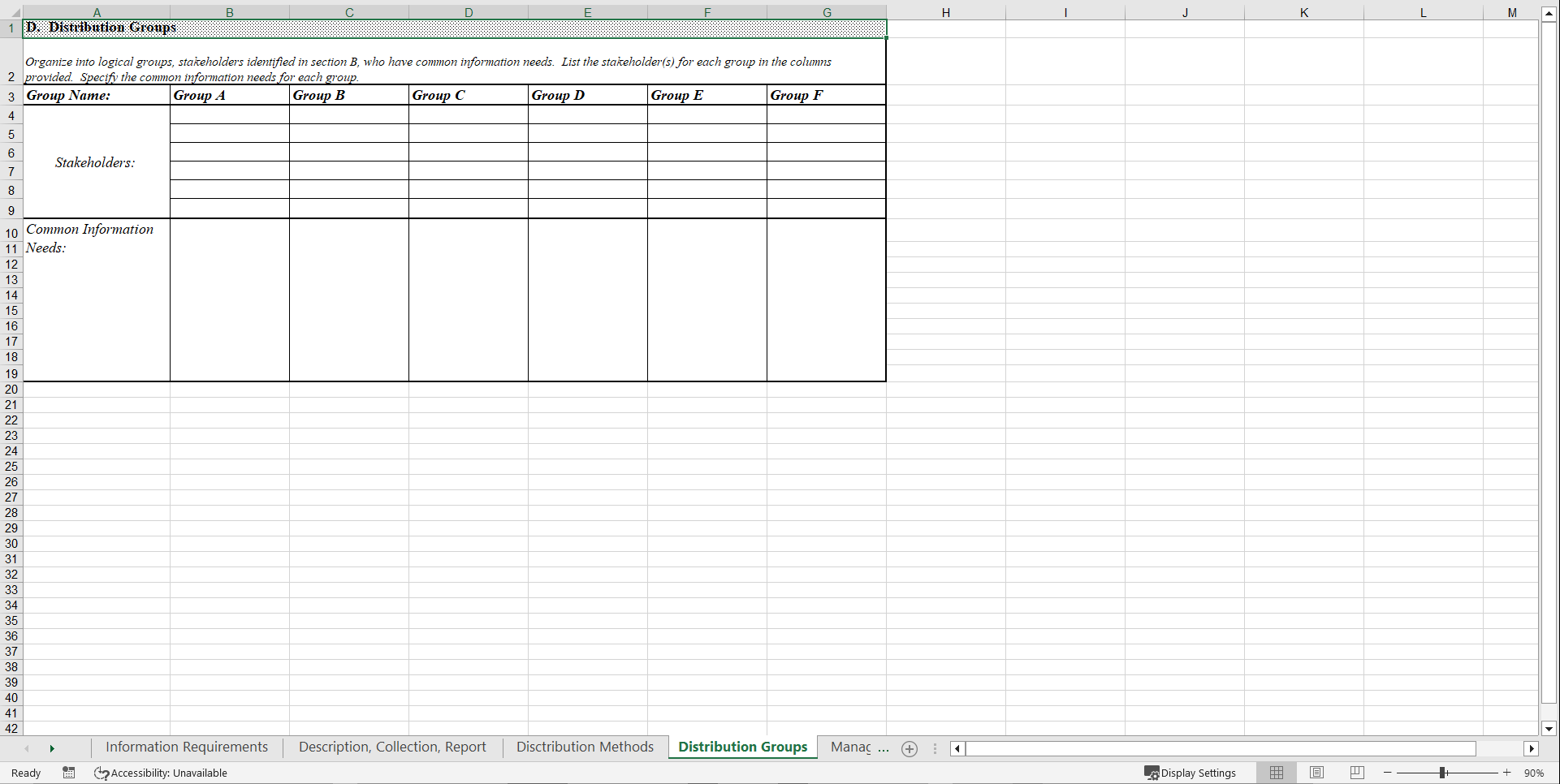Add a new worksheet with the plus button

[909, 748]
